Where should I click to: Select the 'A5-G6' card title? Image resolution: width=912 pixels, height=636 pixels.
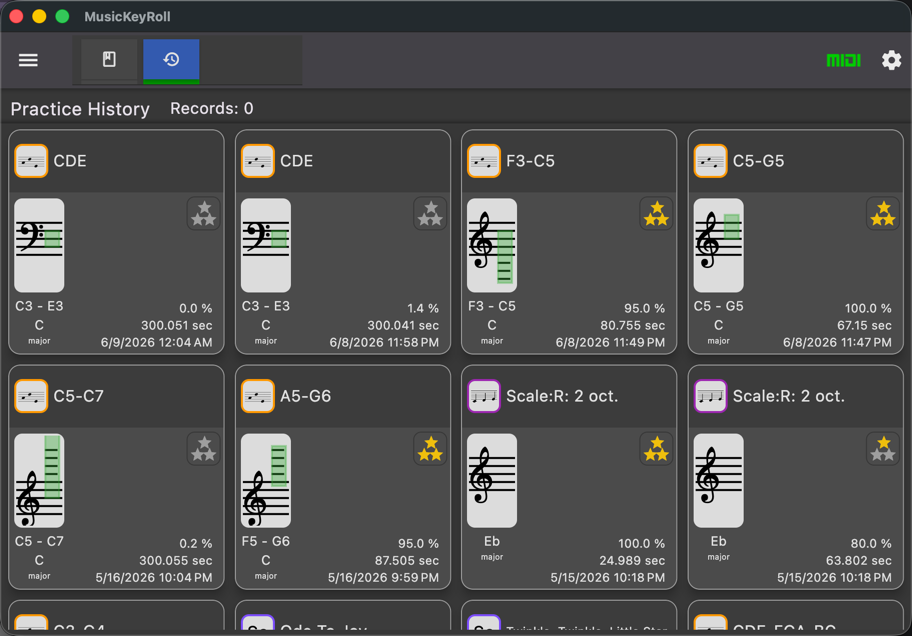pyautogui.click(x=305, y=396)
